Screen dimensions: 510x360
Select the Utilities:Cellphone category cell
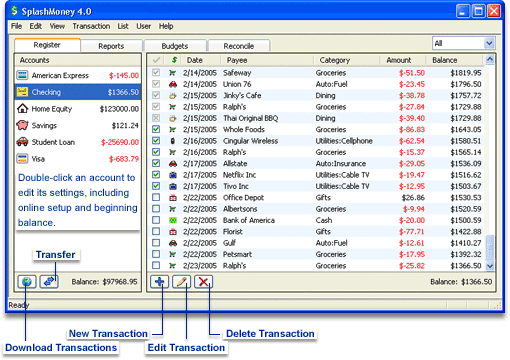pyautogui.click(x=344, y=141)
